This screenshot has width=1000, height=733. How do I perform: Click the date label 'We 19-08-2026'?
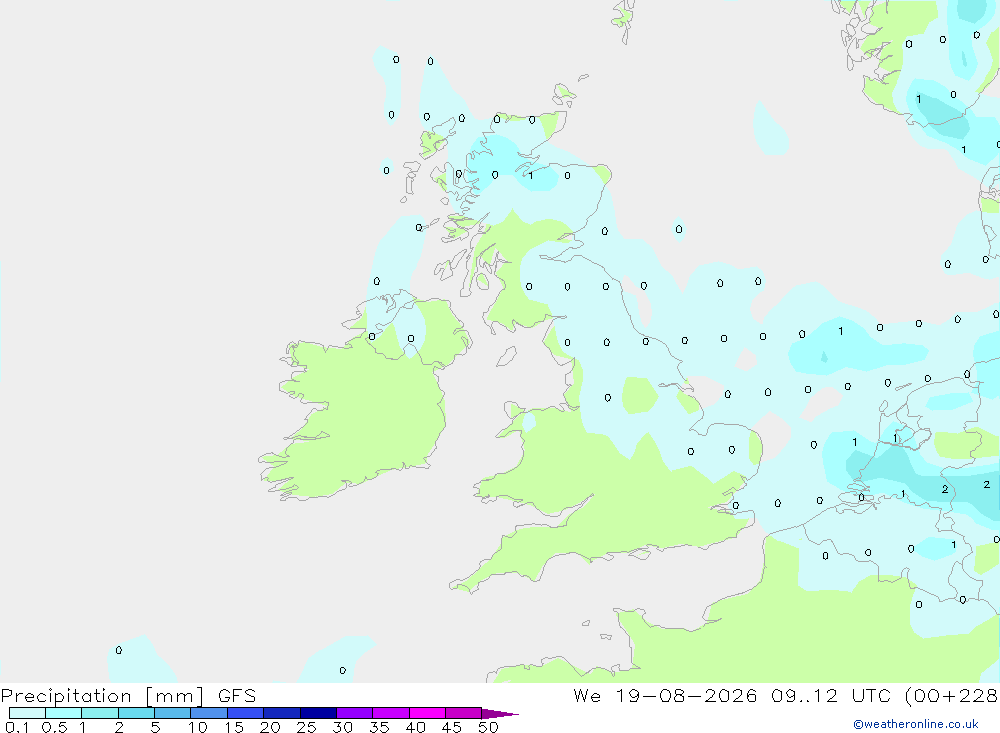pos(665,695)
